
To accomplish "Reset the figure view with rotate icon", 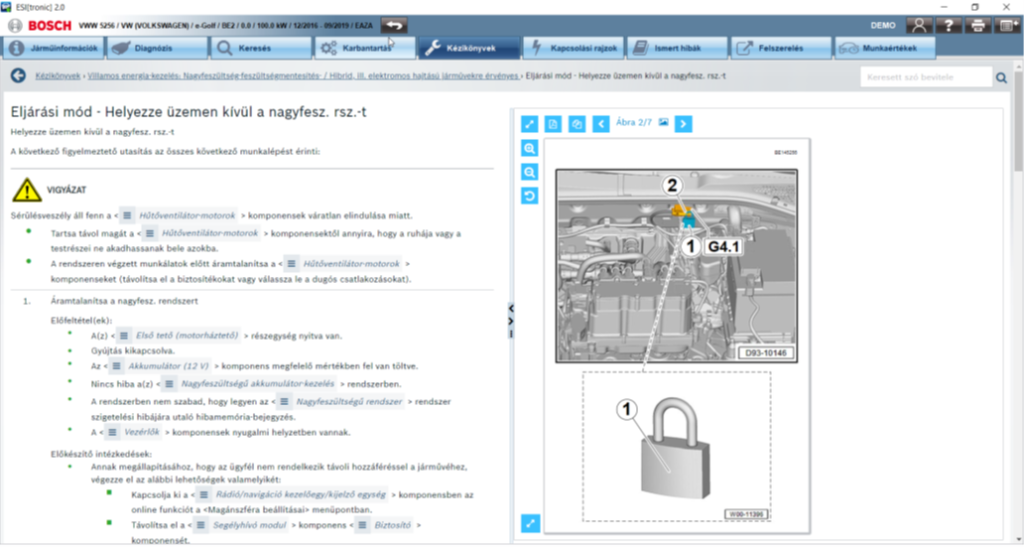I will [x=530, y=196].
